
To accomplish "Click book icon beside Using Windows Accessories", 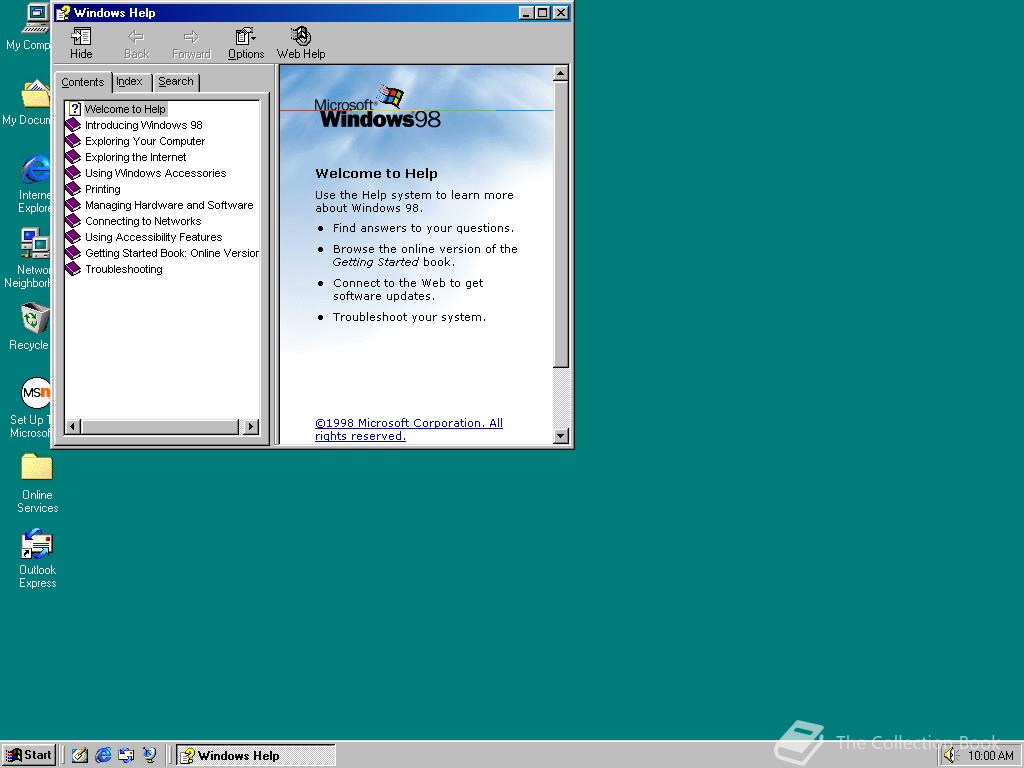I will coord(73,173).
